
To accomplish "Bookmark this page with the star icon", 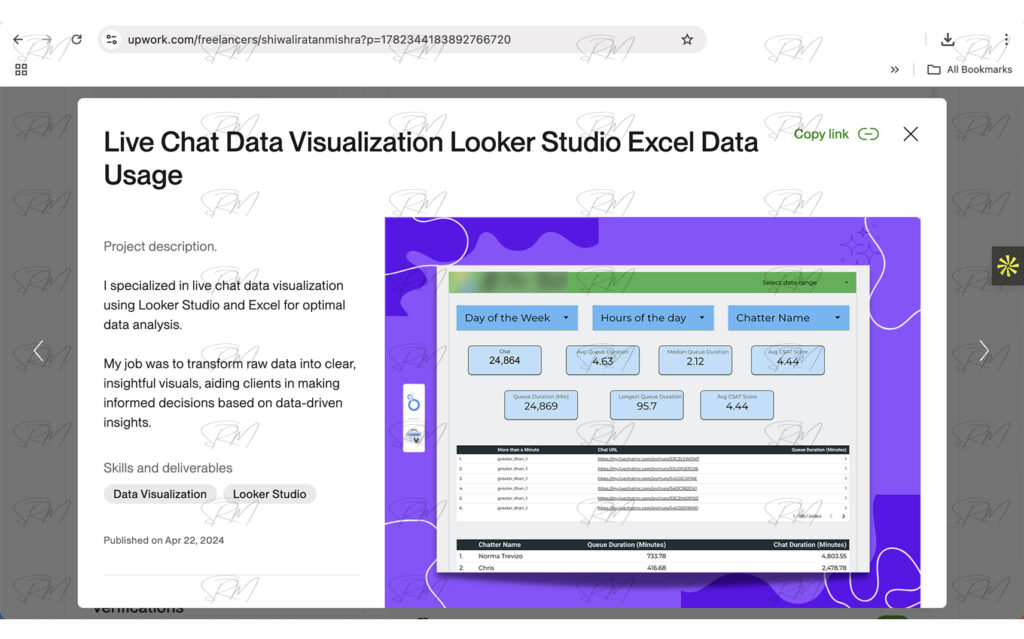I will [687, 39].
